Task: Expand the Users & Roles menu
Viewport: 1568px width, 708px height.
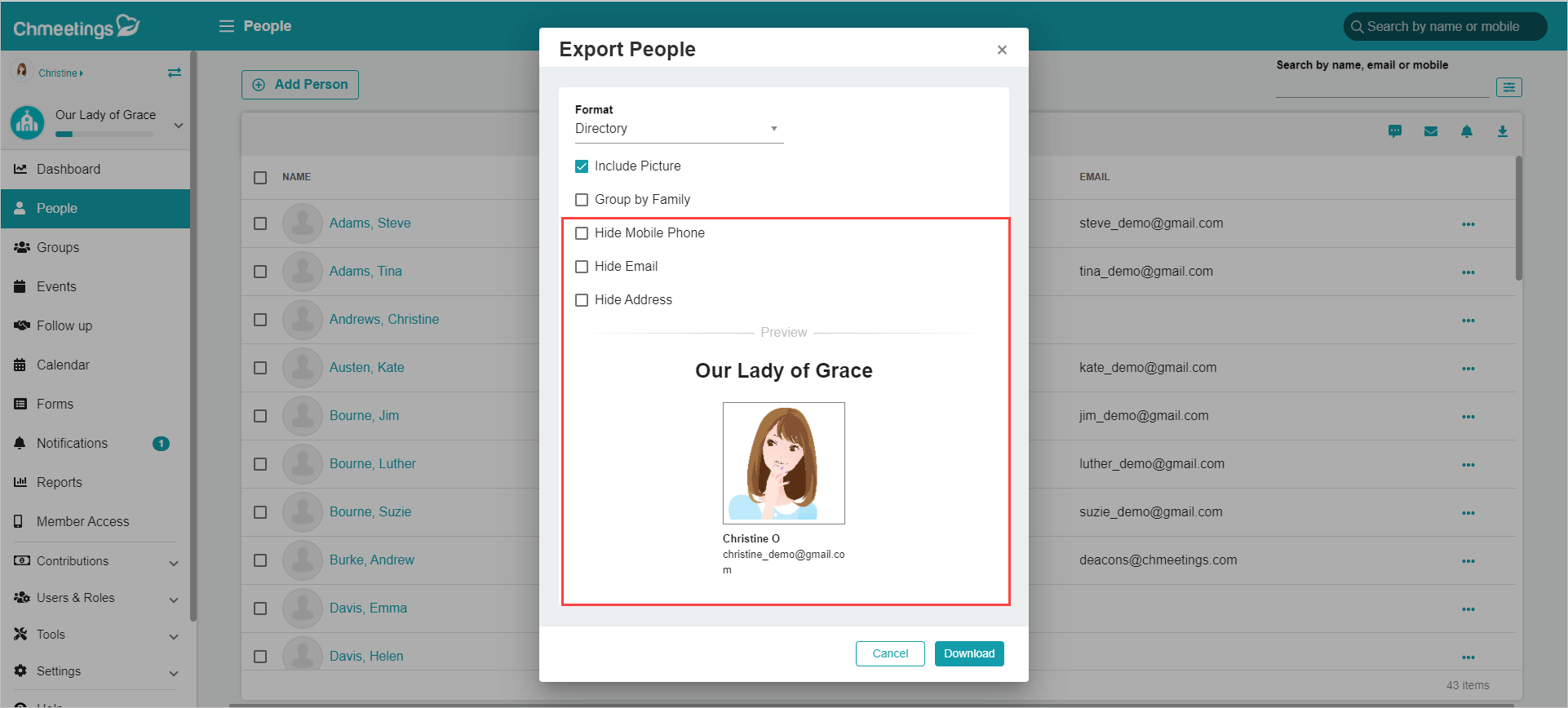Action: pyautogui.click(x=95, y=598)
